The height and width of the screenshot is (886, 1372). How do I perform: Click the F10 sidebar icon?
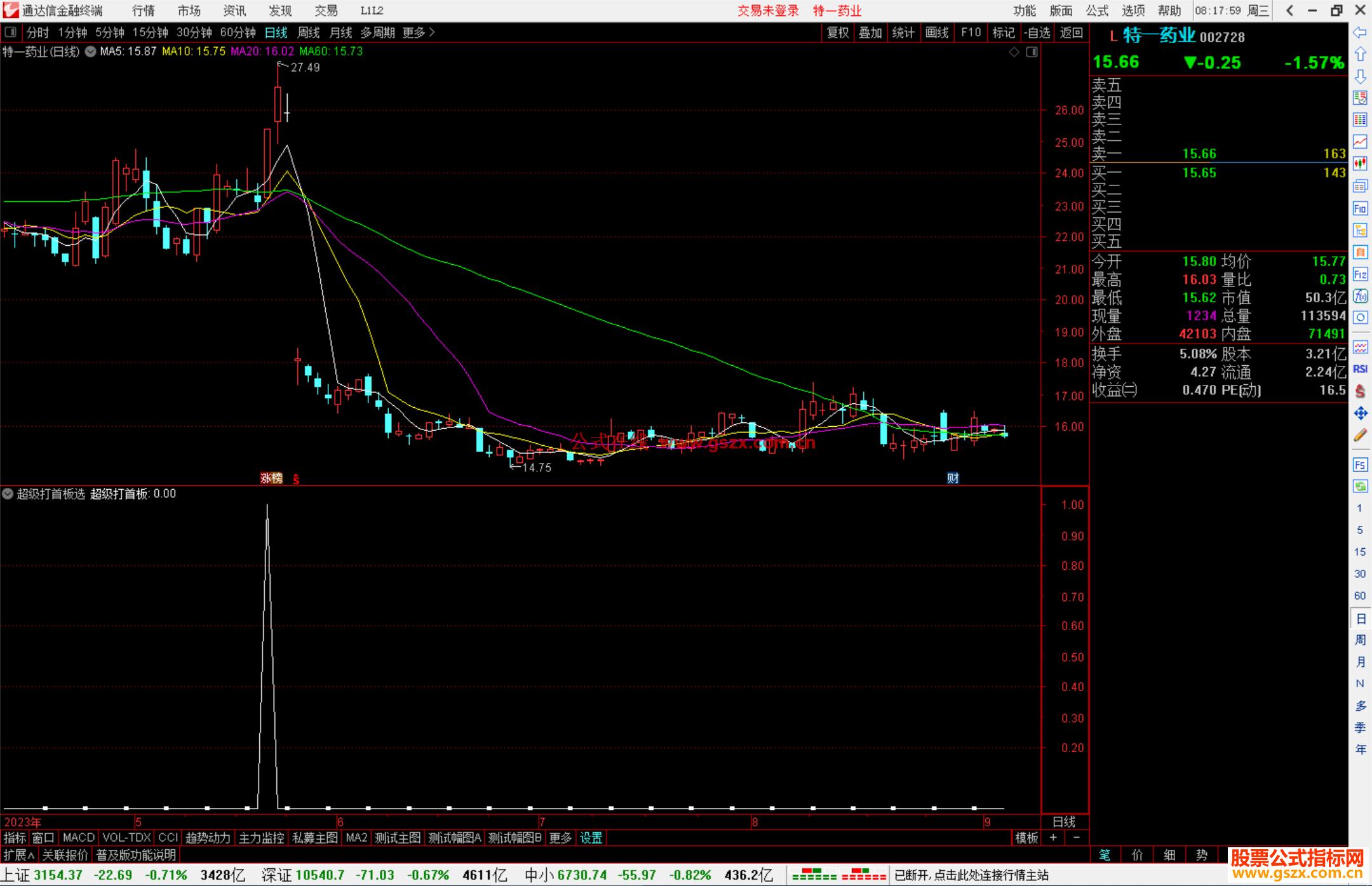(x=1360, y=209)
